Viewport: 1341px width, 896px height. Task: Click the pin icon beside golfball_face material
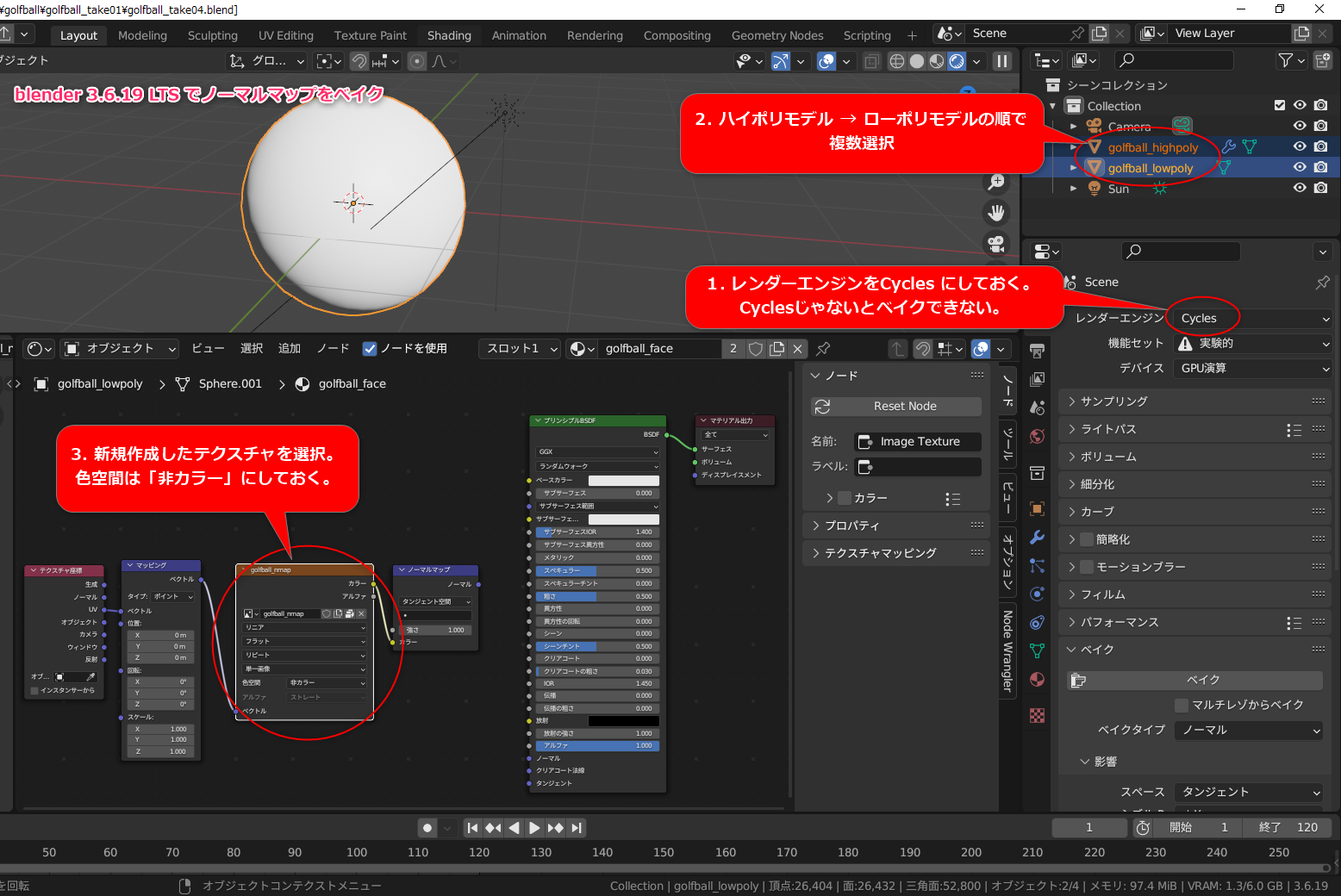tap(823, 349)
